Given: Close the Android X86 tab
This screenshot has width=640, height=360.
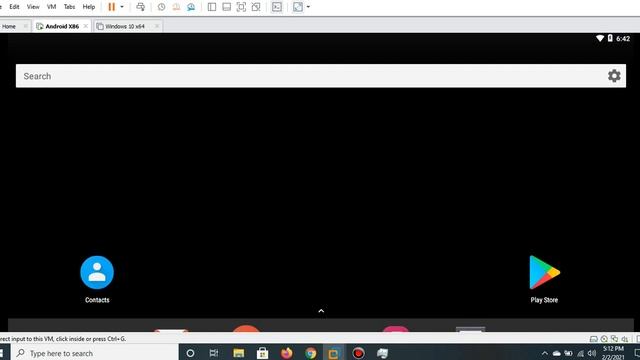Looking at the screenshot, I should coord(86,26).
